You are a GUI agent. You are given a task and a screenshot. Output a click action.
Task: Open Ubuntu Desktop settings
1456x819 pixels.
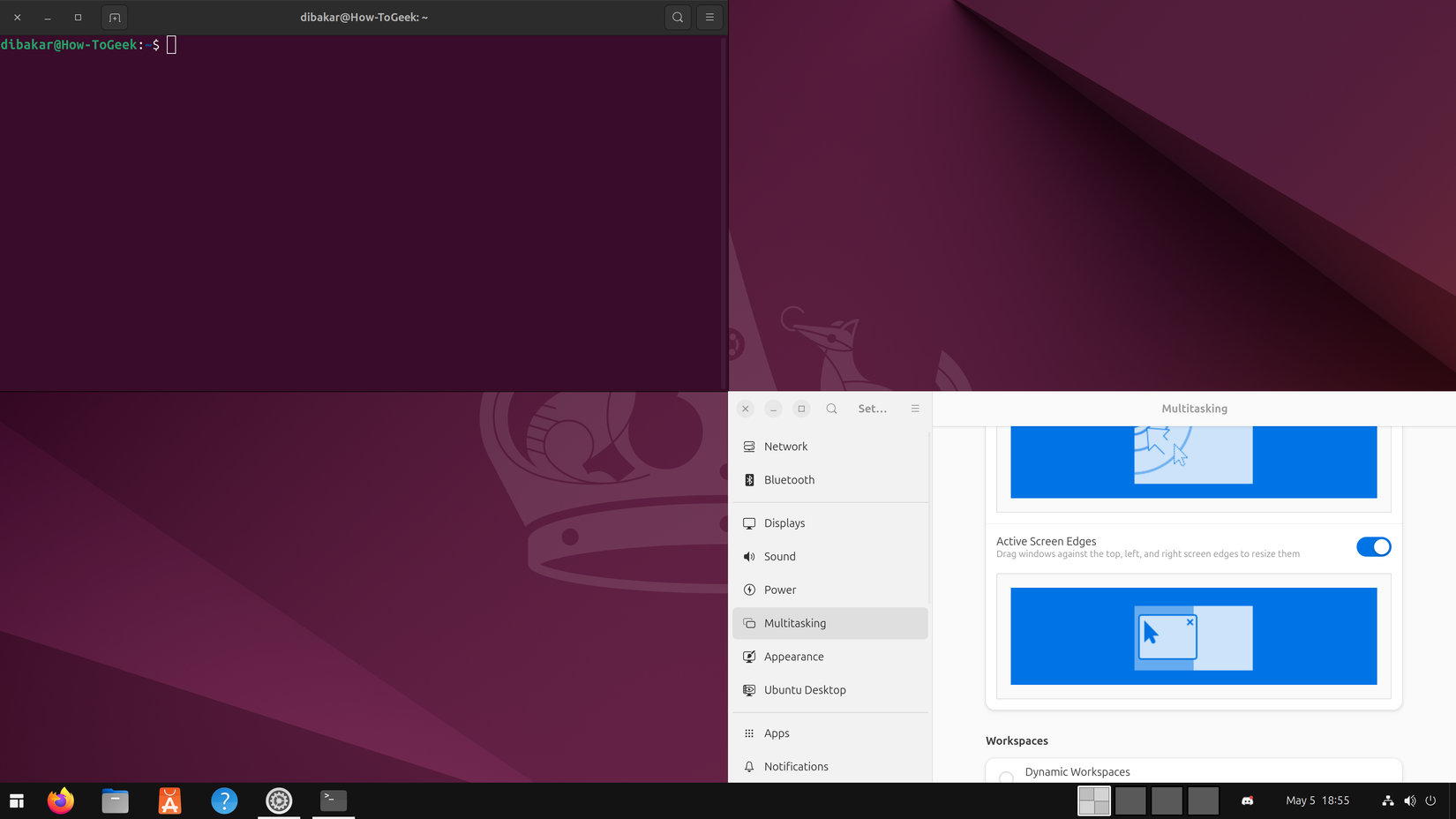tap(805, 689)
